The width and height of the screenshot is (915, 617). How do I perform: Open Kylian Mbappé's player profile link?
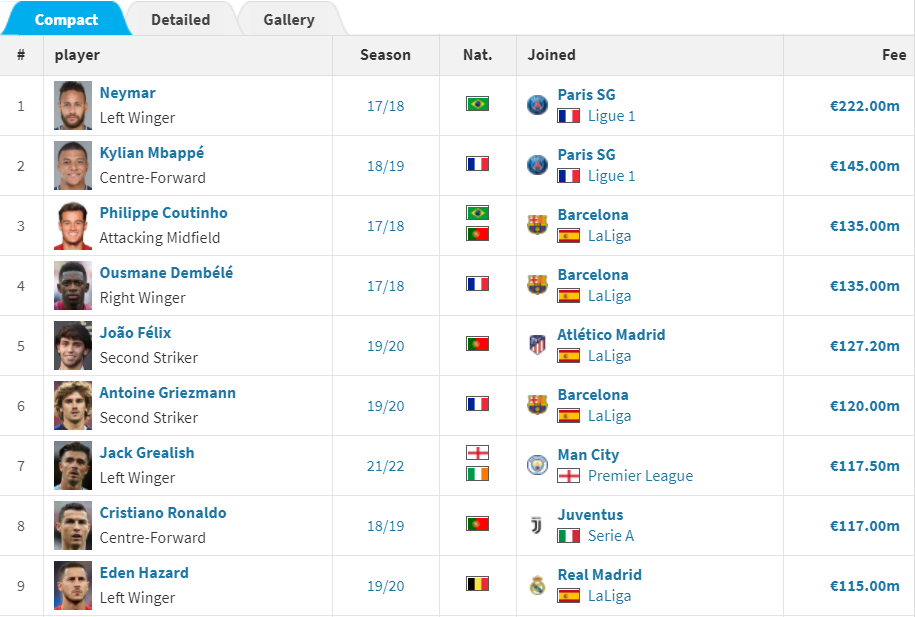152,153
